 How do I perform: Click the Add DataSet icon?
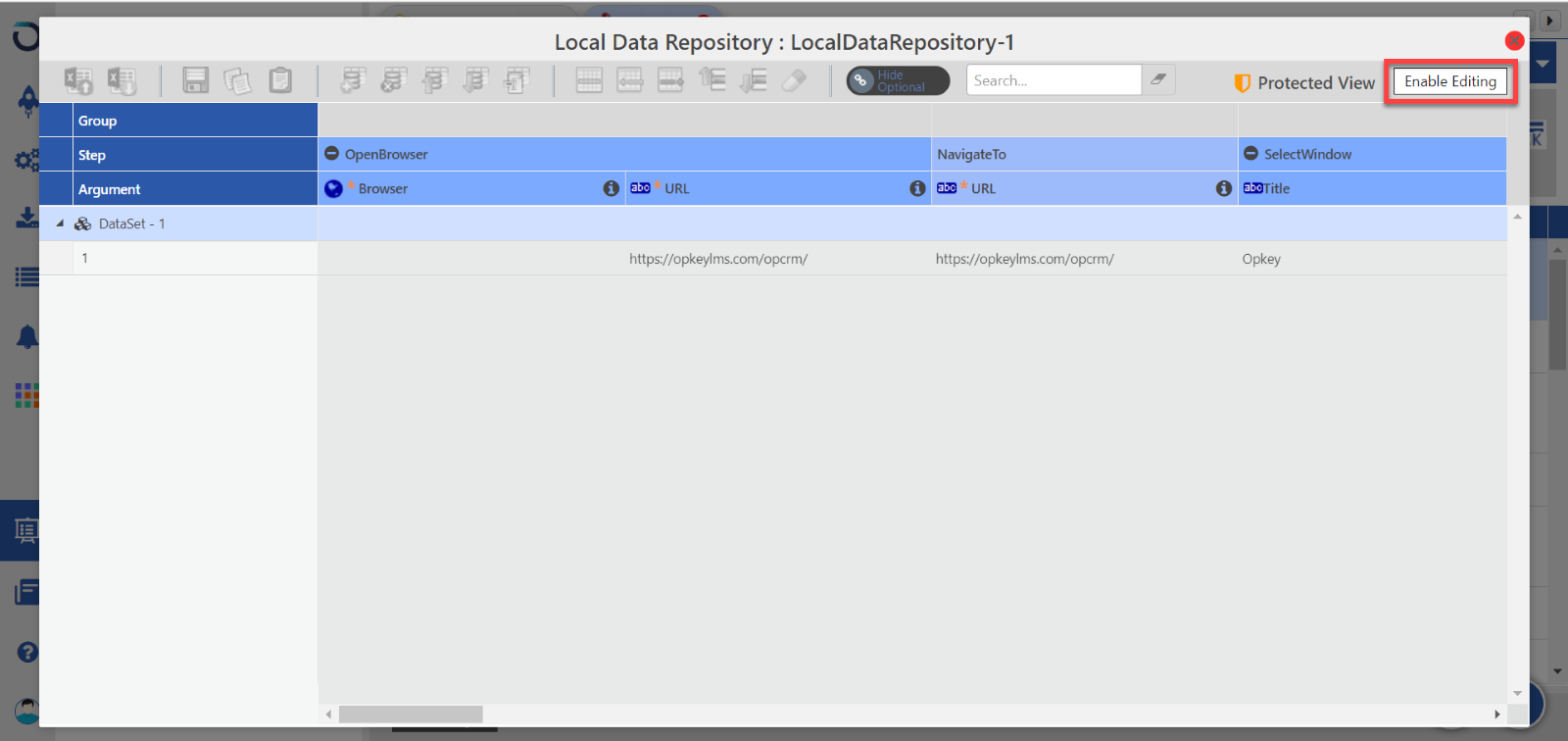tap(352, 80)
